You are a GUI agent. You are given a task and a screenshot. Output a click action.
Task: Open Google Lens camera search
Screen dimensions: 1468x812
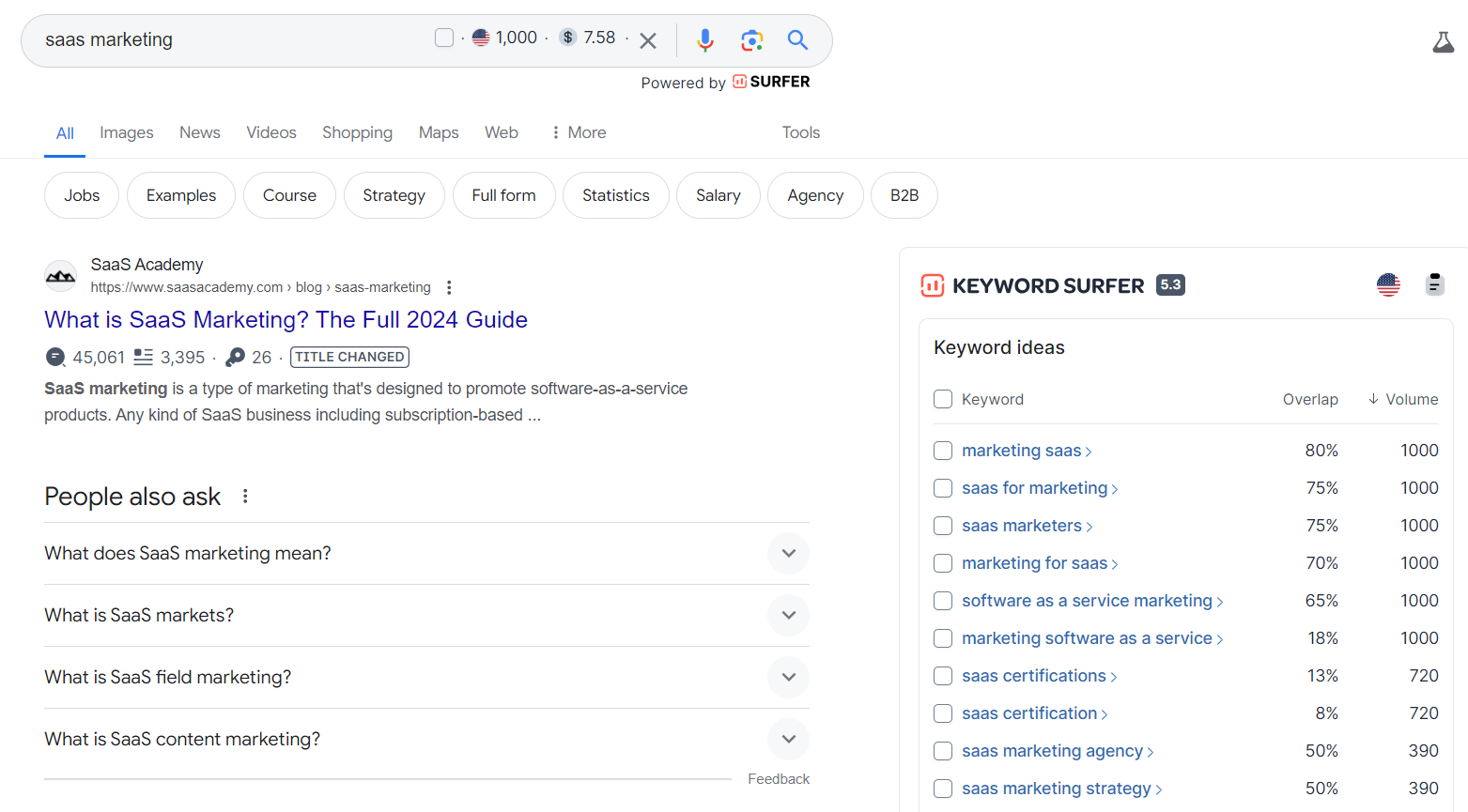[751, 39]
